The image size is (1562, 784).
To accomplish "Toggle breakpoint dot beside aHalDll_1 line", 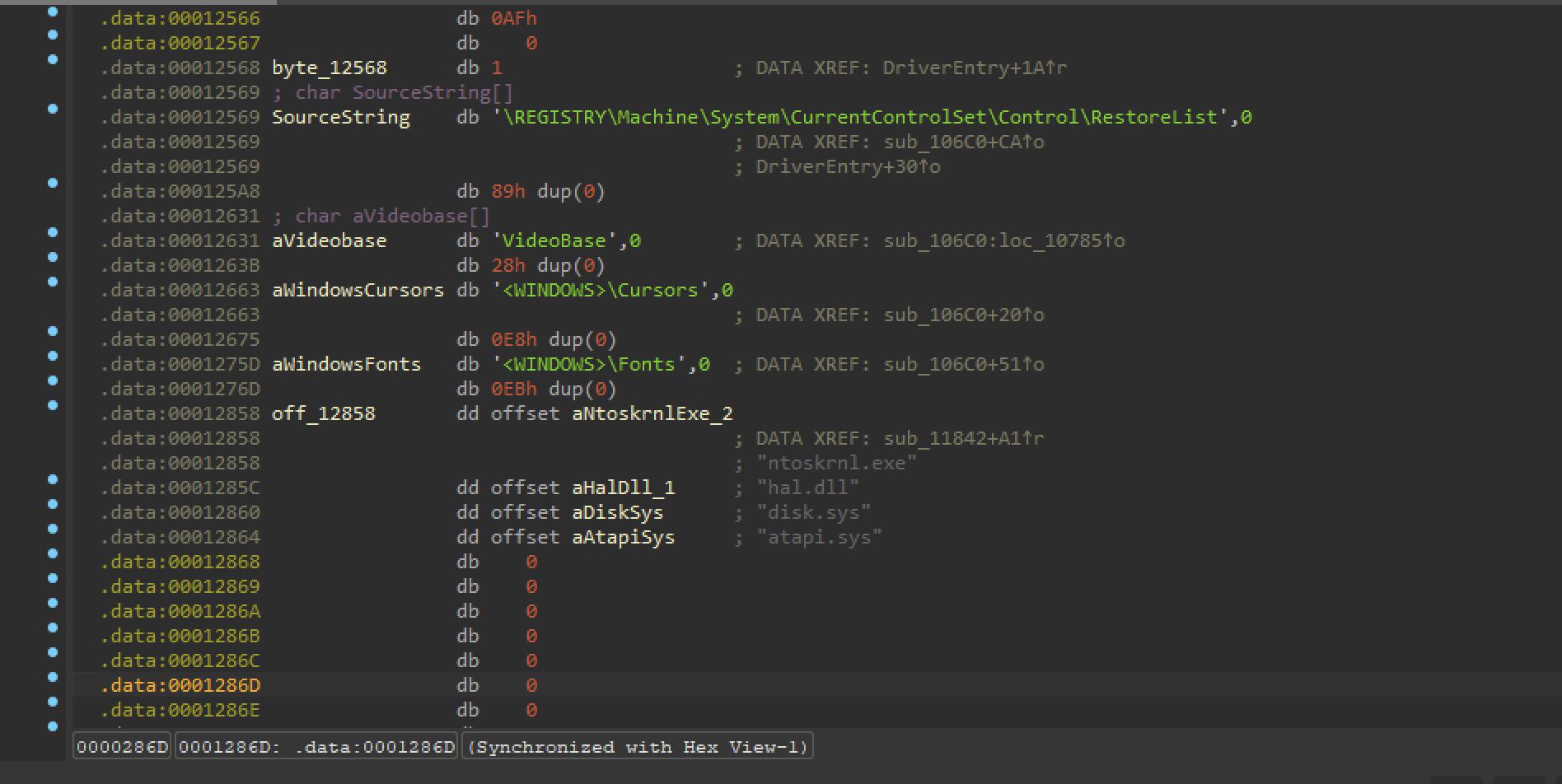I will 53,479.
